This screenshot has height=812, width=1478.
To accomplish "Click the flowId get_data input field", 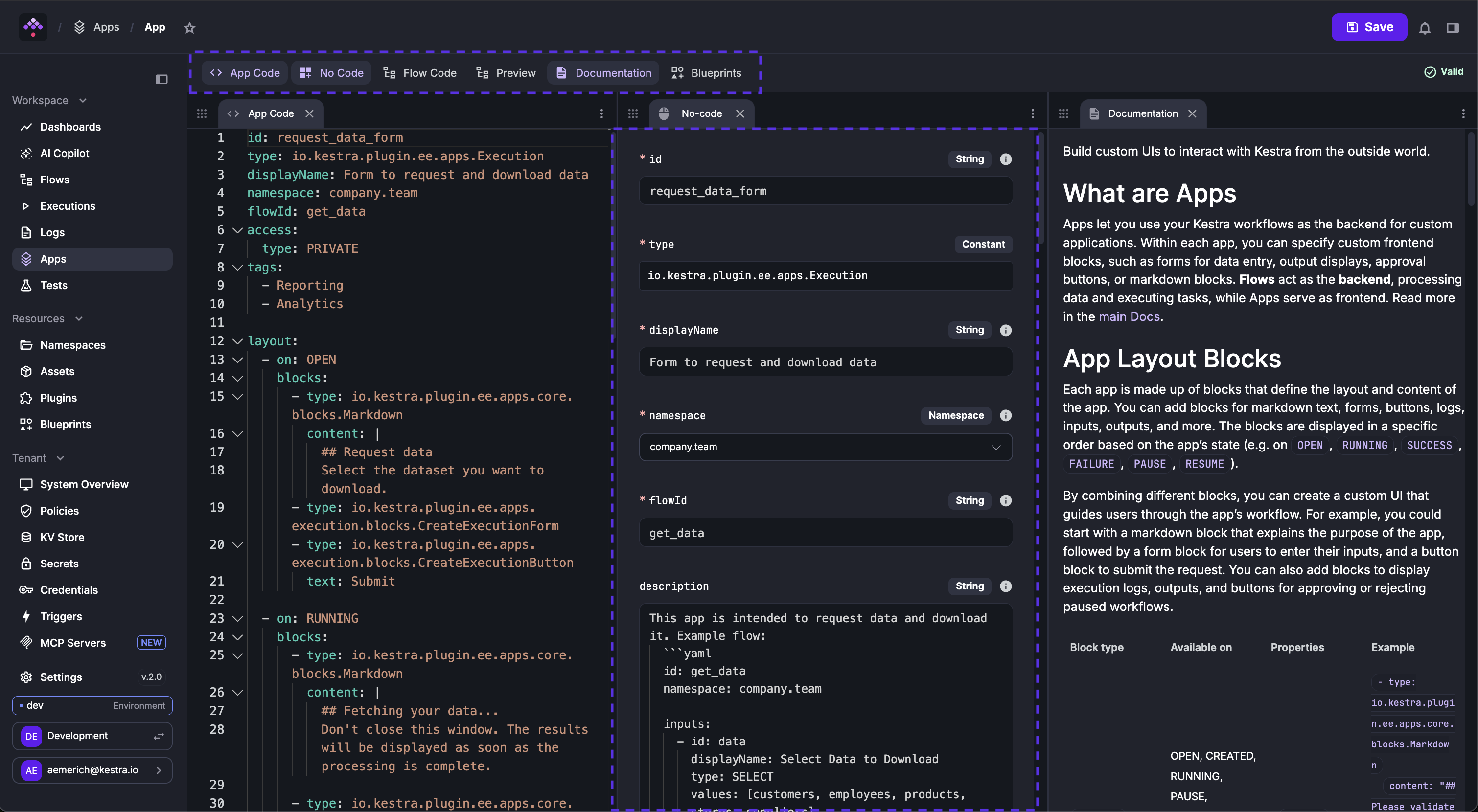I will (x=826, y=533).
